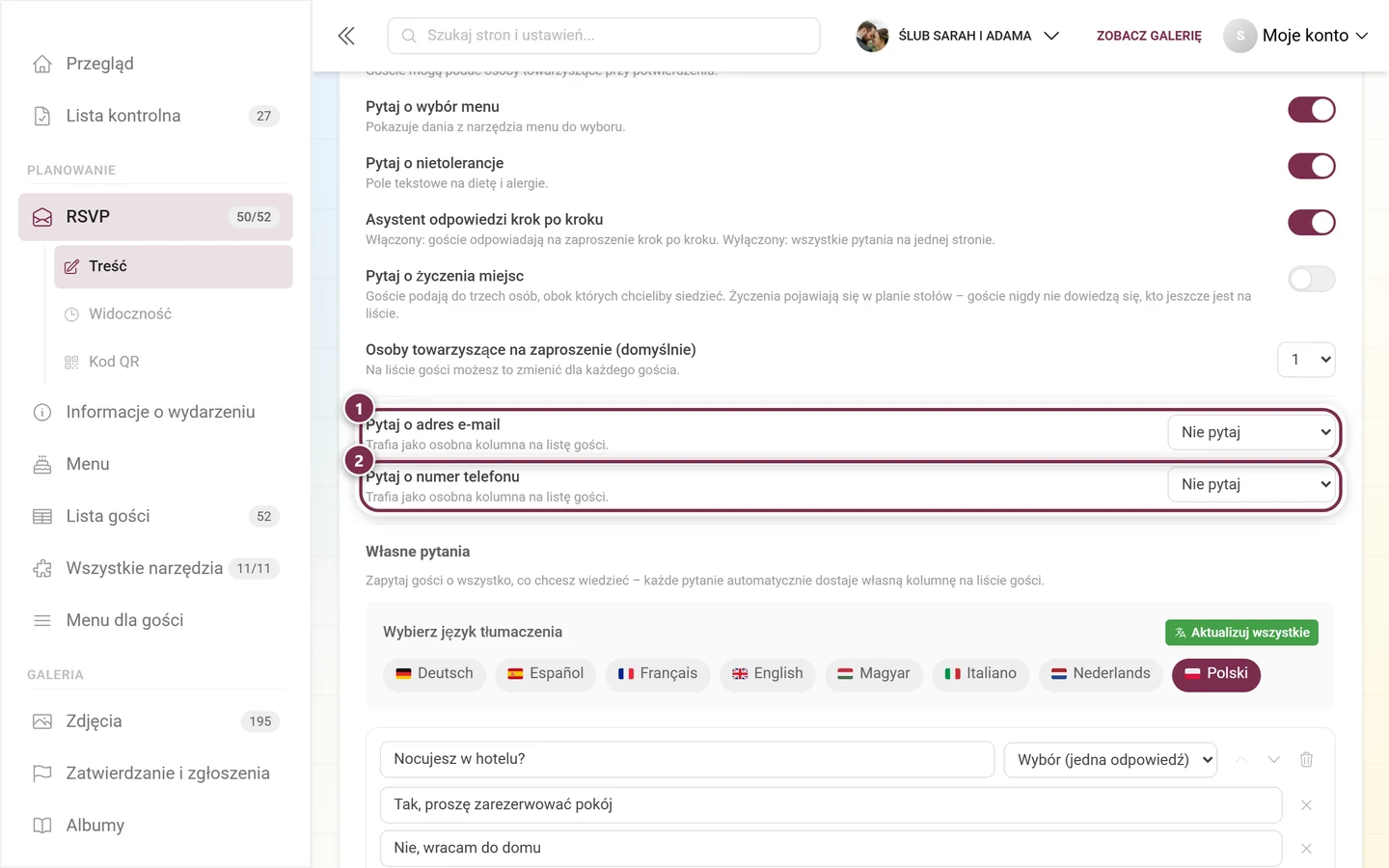Open the 'Pytaj o numer telefonu' dropdown
Screen dimensions: 1389x868
(x=1251, y=484)
